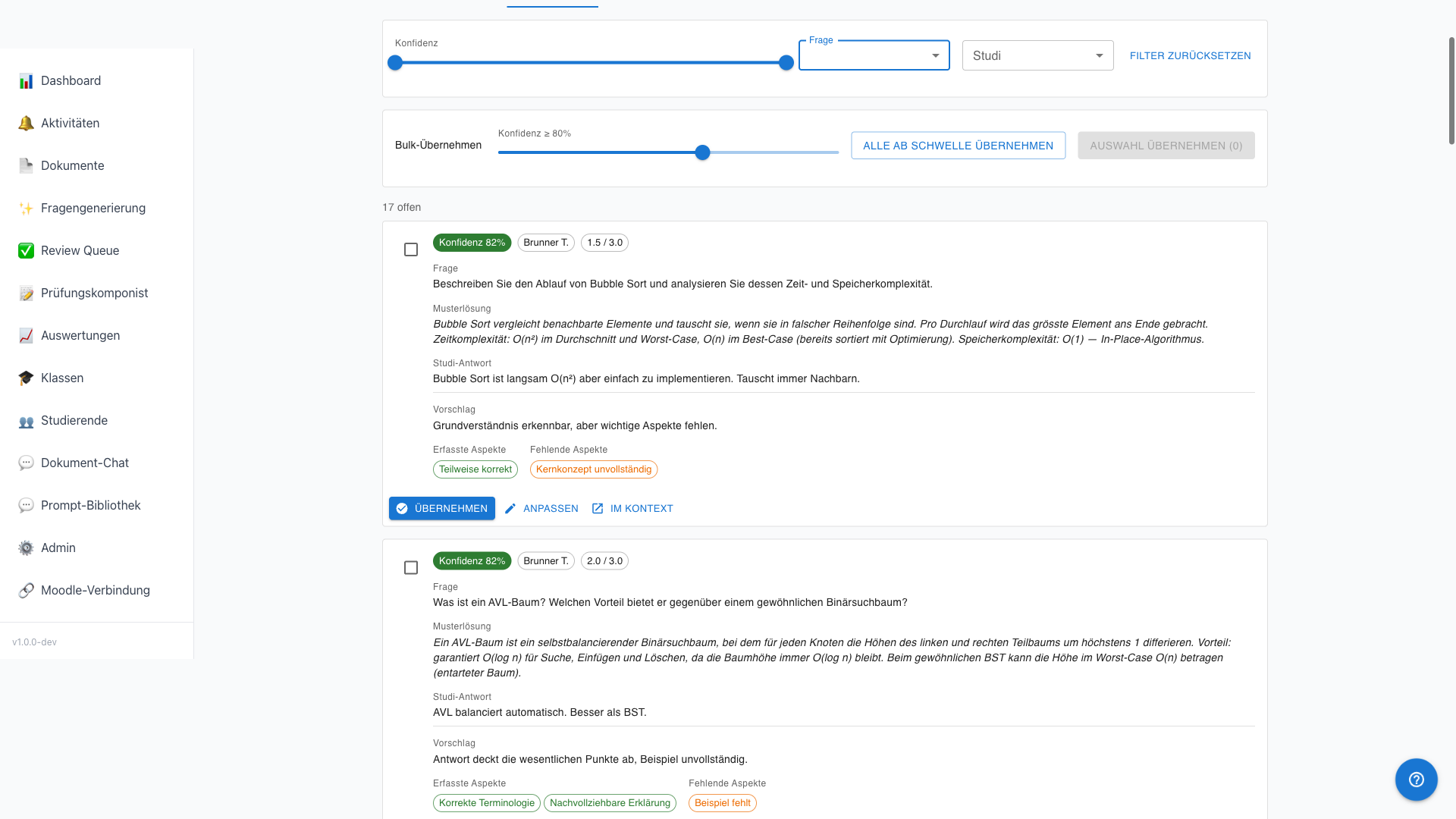1456x819 pixels.
Task: Click the Moodle-Verbindung link icon
Action: 26,591
